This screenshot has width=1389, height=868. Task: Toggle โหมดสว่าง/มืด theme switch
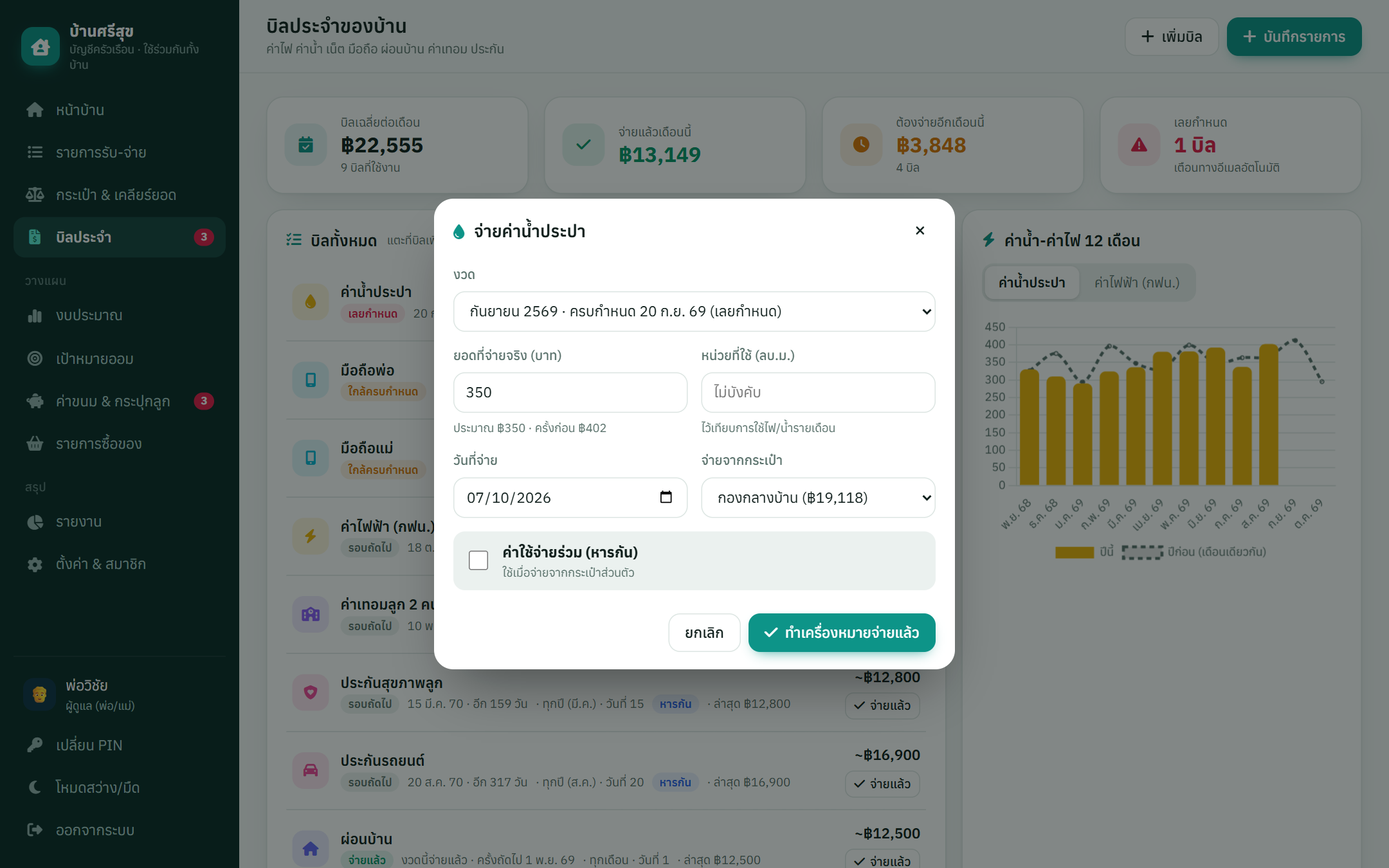pyautogui.click(x=120, y=788)
